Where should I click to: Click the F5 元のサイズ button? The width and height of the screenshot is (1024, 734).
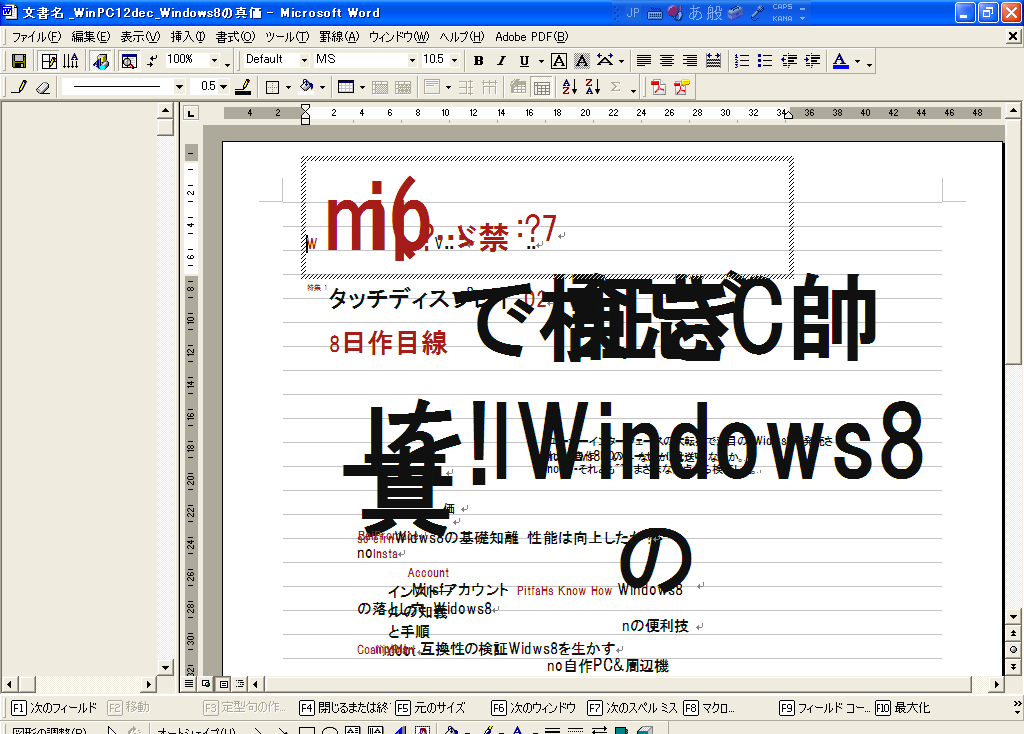coord(430,708)
